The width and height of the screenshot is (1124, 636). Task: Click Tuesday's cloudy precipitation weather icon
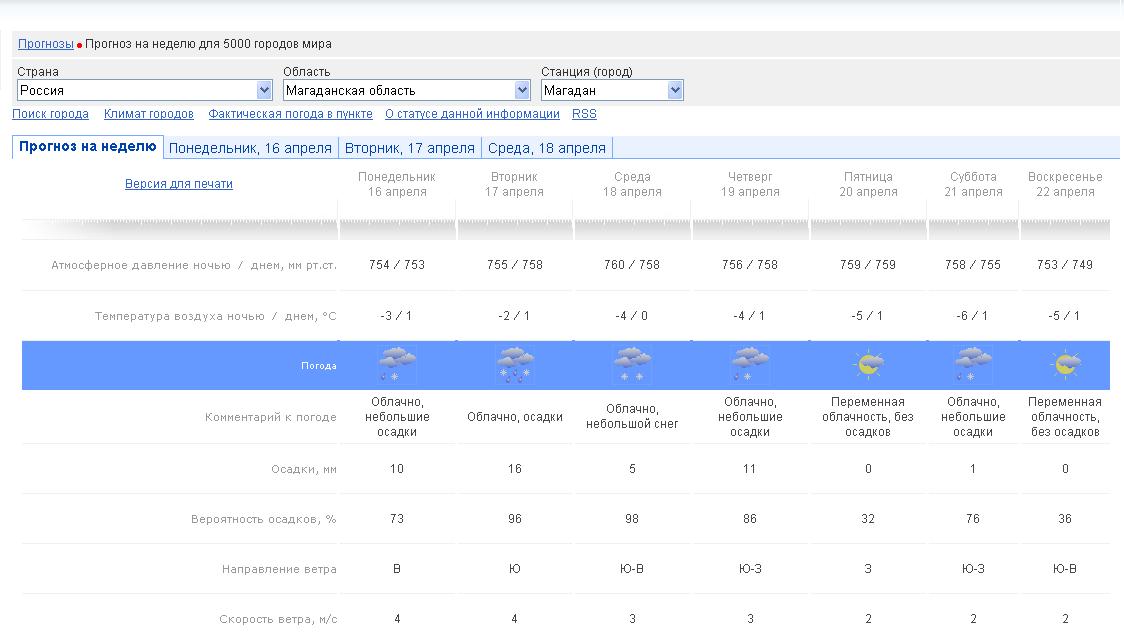(514, 366)
